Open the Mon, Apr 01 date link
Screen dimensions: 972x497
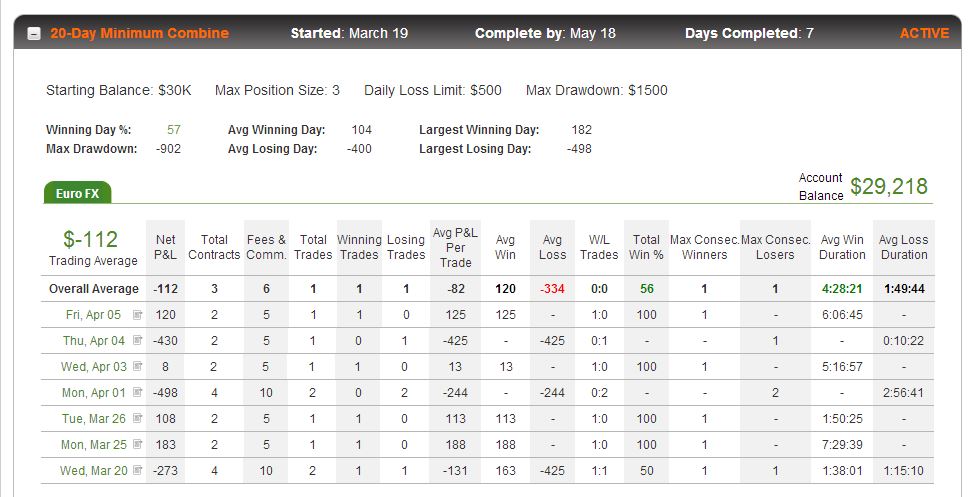point(94,393)
